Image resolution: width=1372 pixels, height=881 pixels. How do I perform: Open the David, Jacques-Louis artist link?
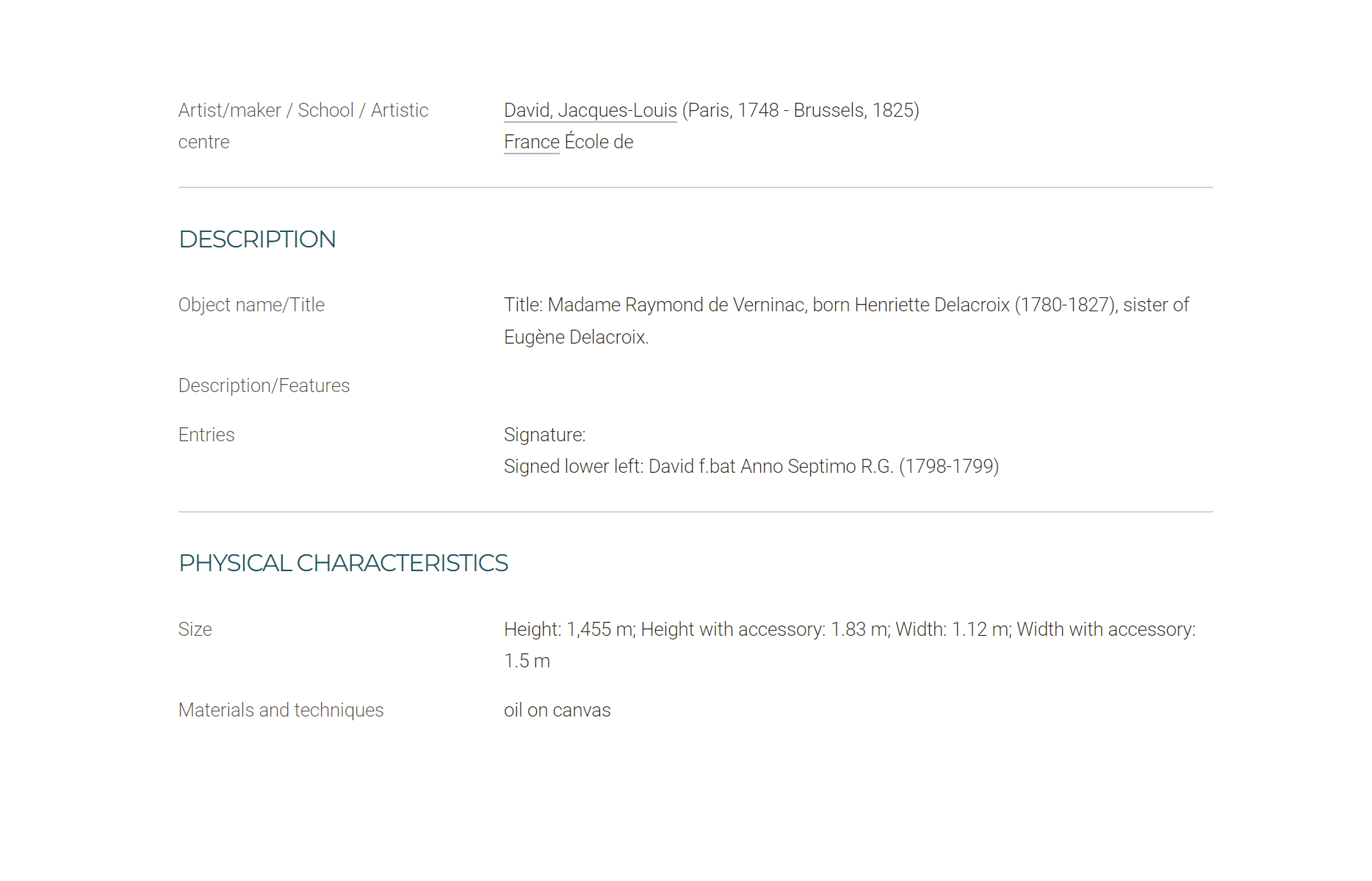[590, 110]
